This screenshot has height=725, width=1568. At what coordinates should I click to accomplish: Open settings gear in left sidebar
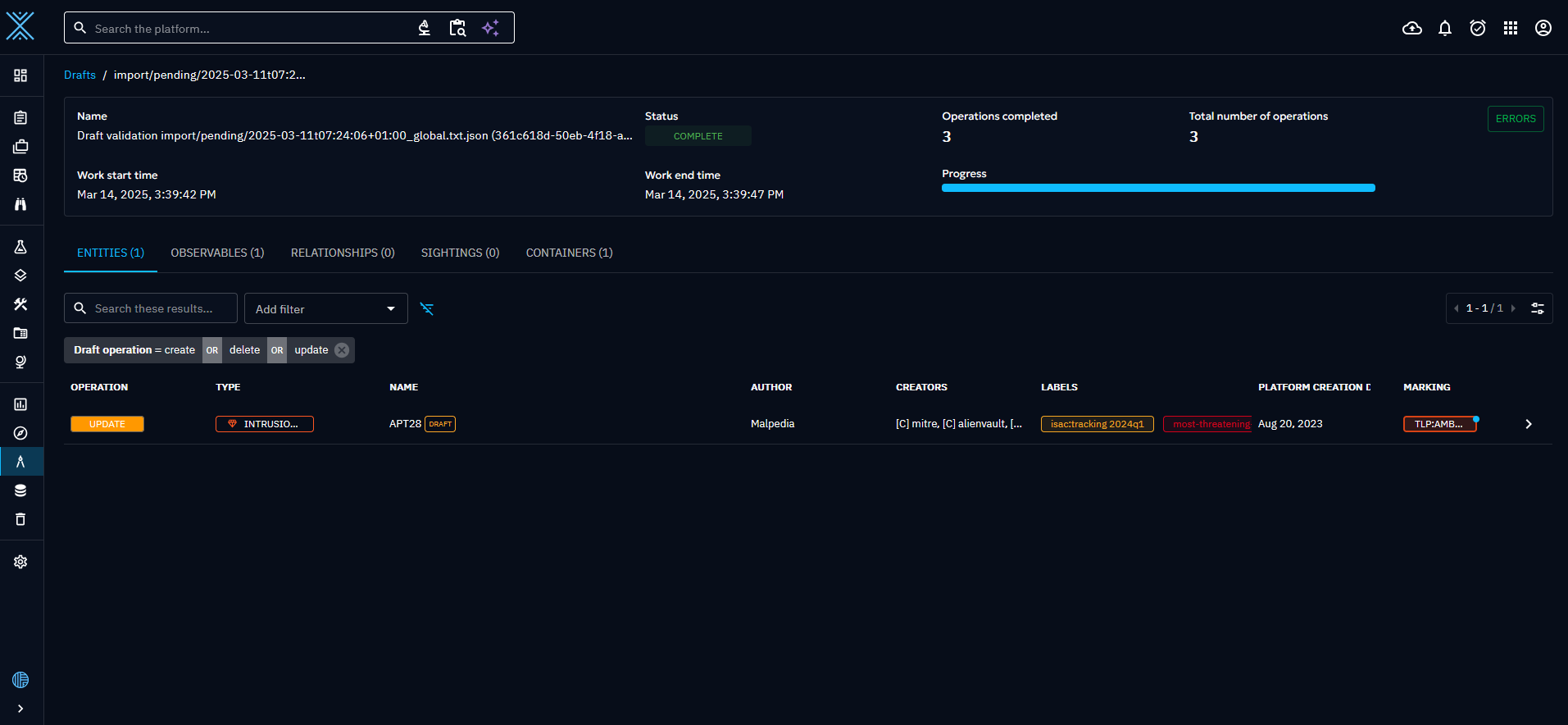[20, 562]
